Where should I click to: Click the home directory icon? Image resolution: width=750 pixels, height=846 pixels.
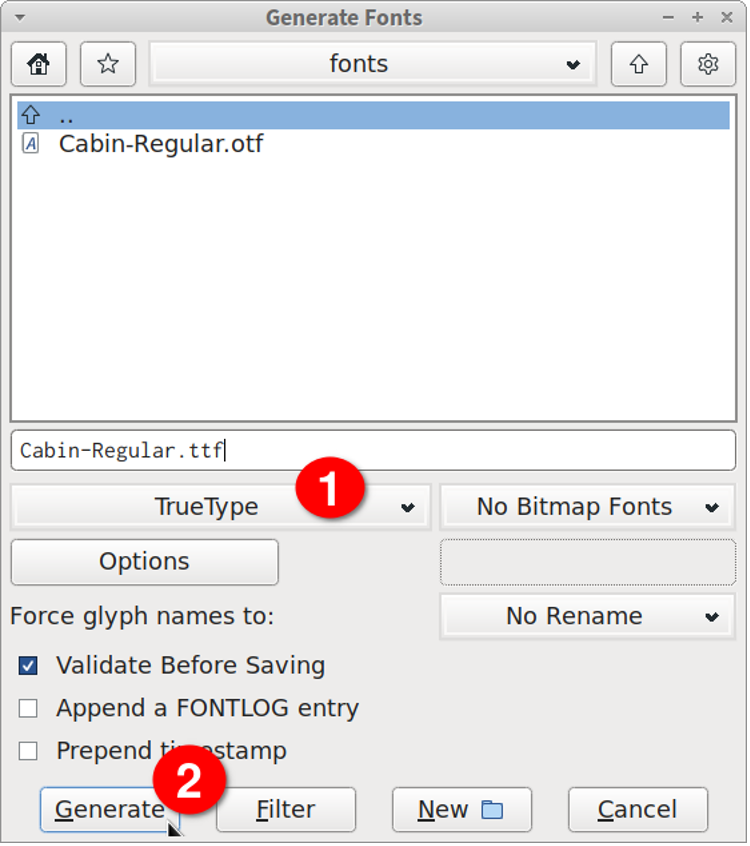37,63
